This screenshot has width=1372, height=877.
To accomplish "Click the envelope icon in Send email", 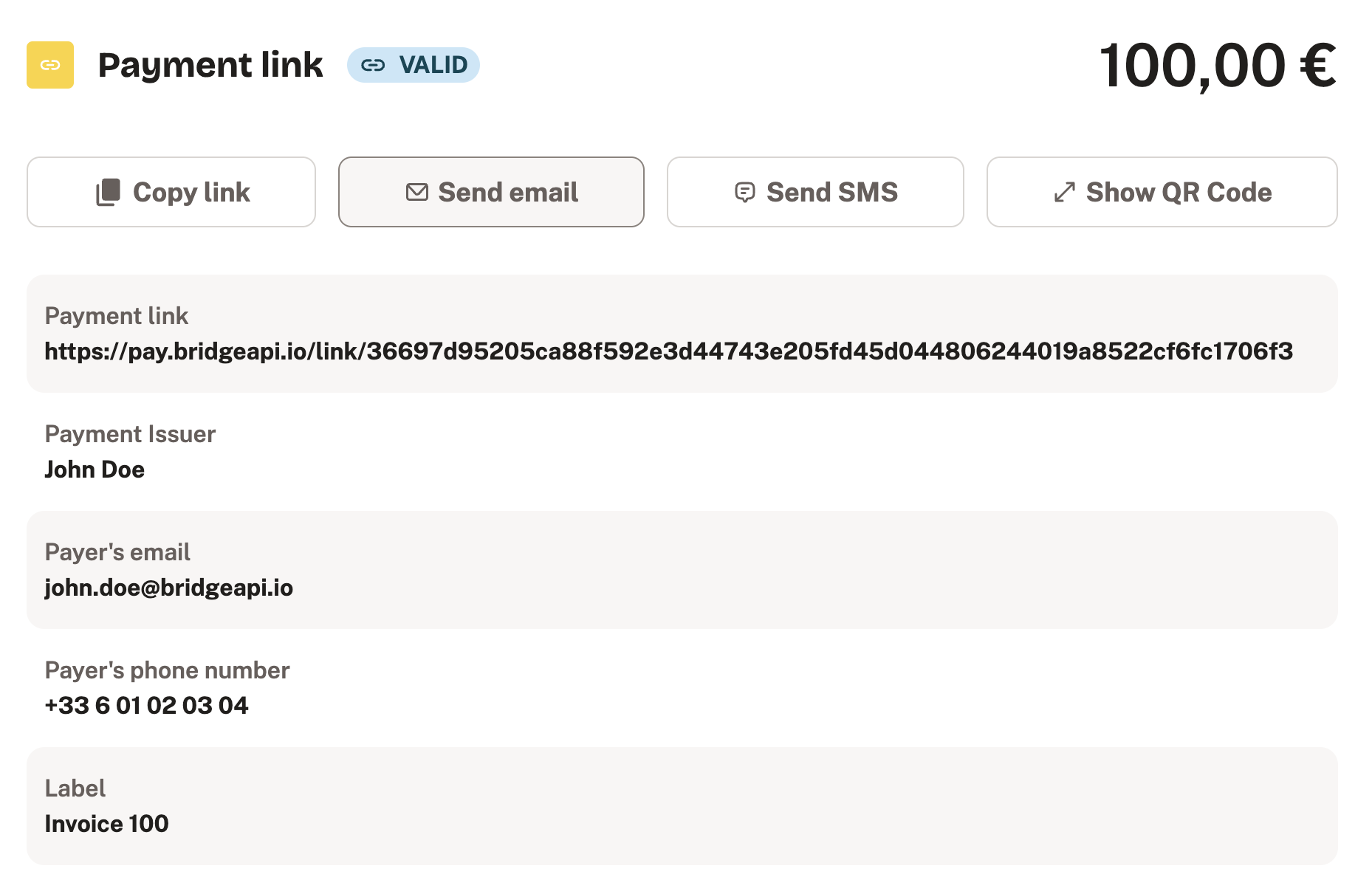I will coord(417,192).
